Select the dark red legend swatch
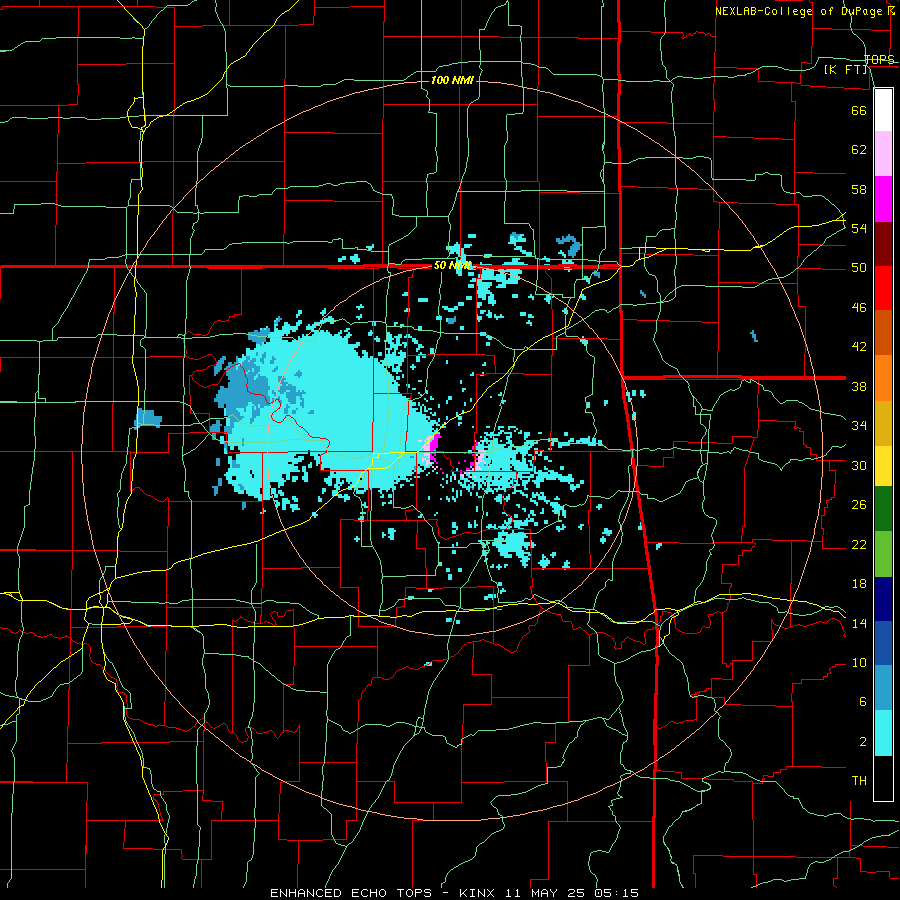 coord(883,243)
